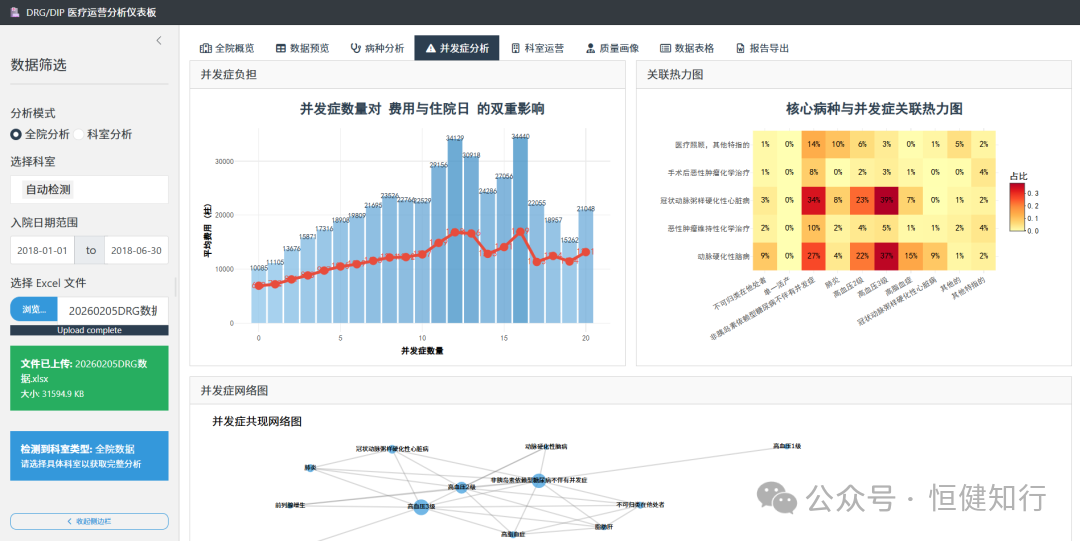Screen dimensions: 1080x541
Task: Click the 并发症共现网络图 title
Action: [x=257, y=422]
